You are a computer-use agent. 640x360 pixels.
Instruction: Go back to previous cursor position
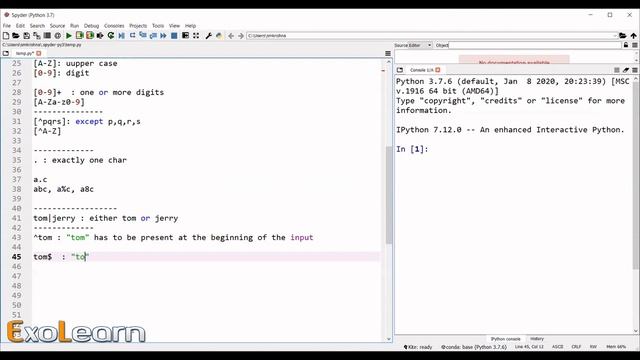click(x=231, y=36)
